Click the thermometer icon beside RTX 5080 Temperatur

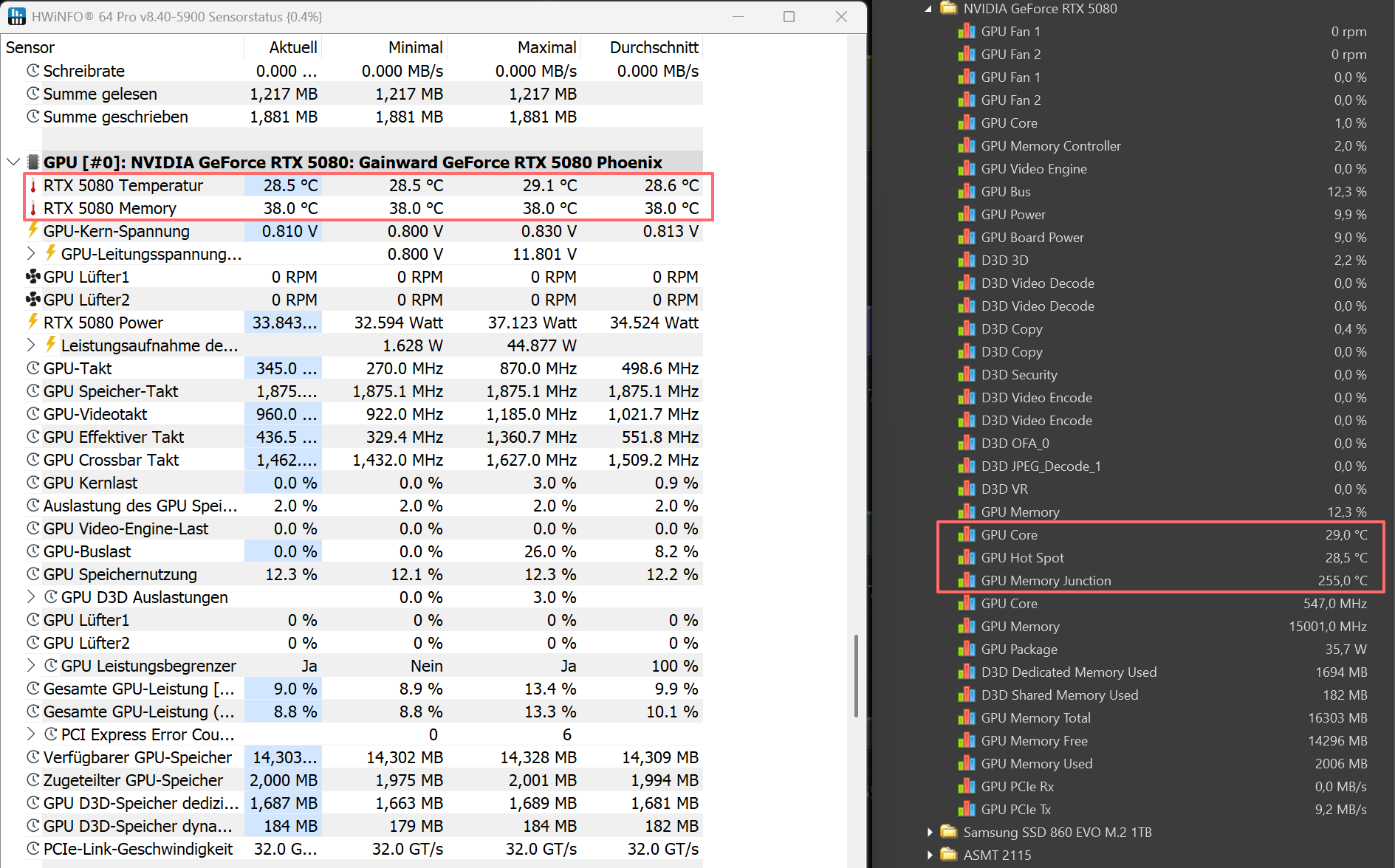pyautogui.click(x=33, y=185)
